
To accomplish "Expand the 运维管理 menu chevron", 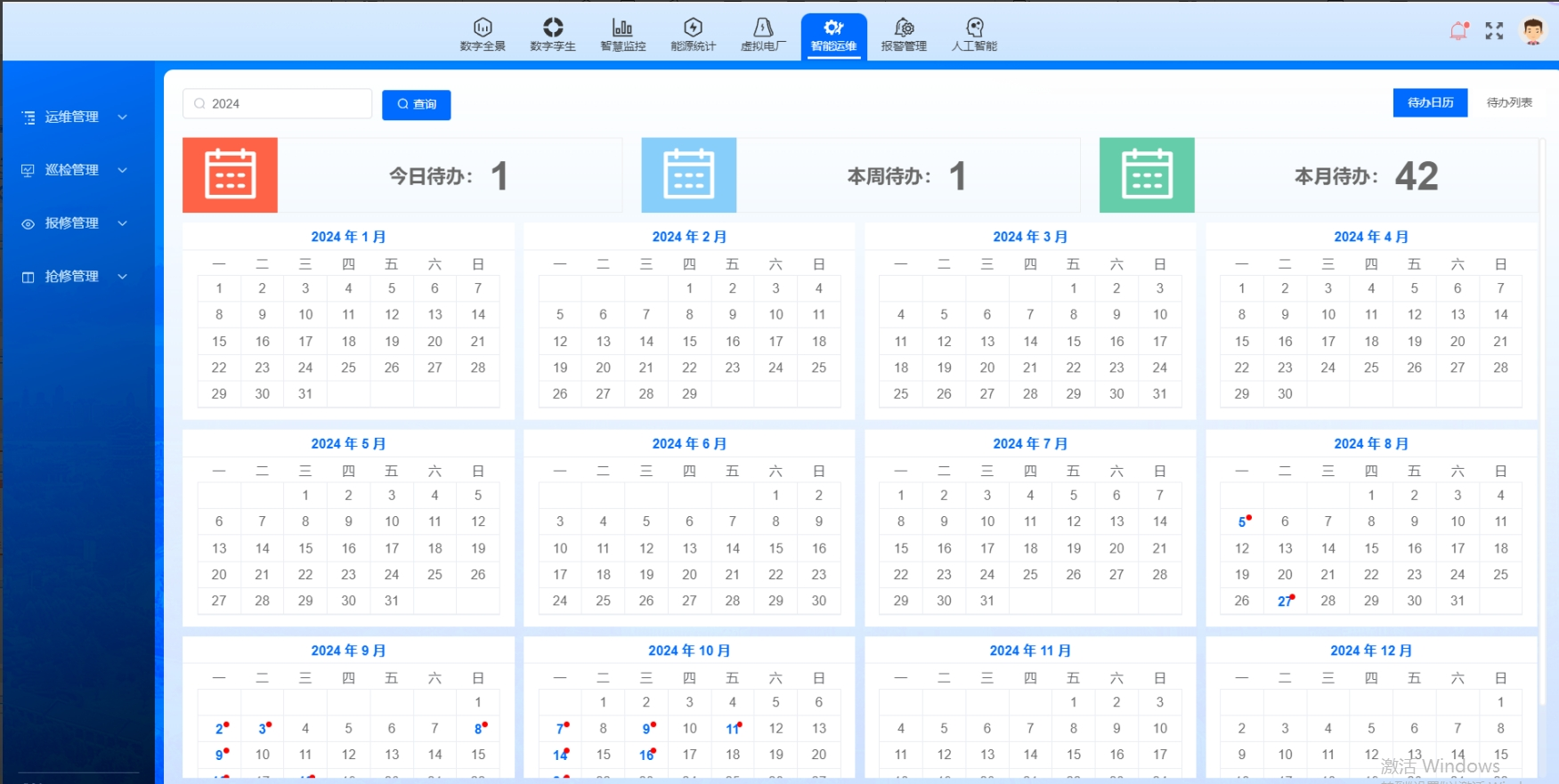I will click(123, 117).
